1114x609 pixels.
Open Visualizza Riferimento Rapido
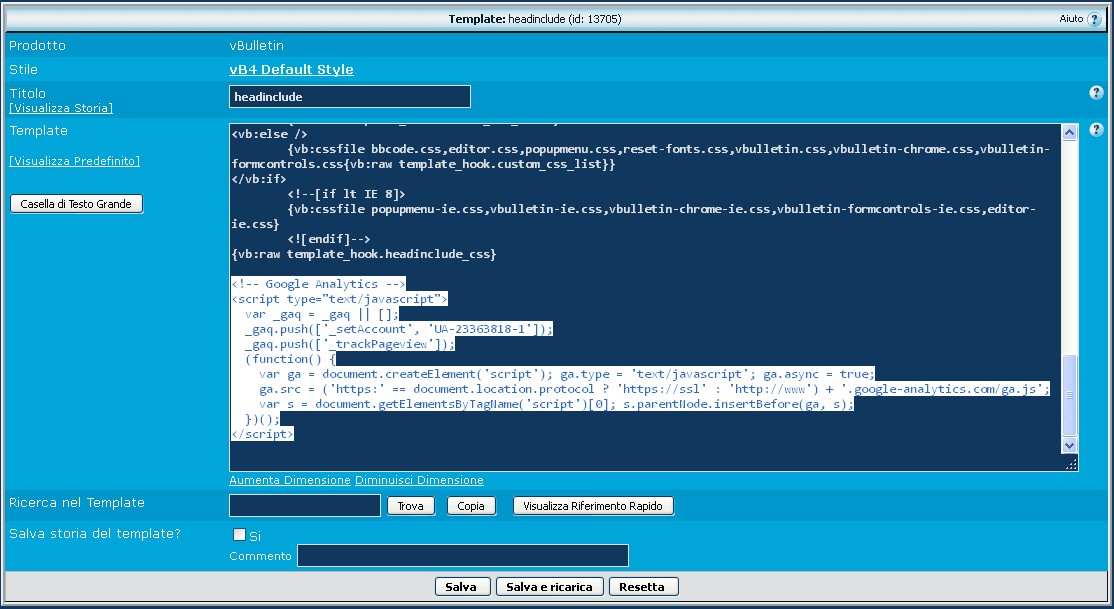pyautogui.click(x=593, y=506)
